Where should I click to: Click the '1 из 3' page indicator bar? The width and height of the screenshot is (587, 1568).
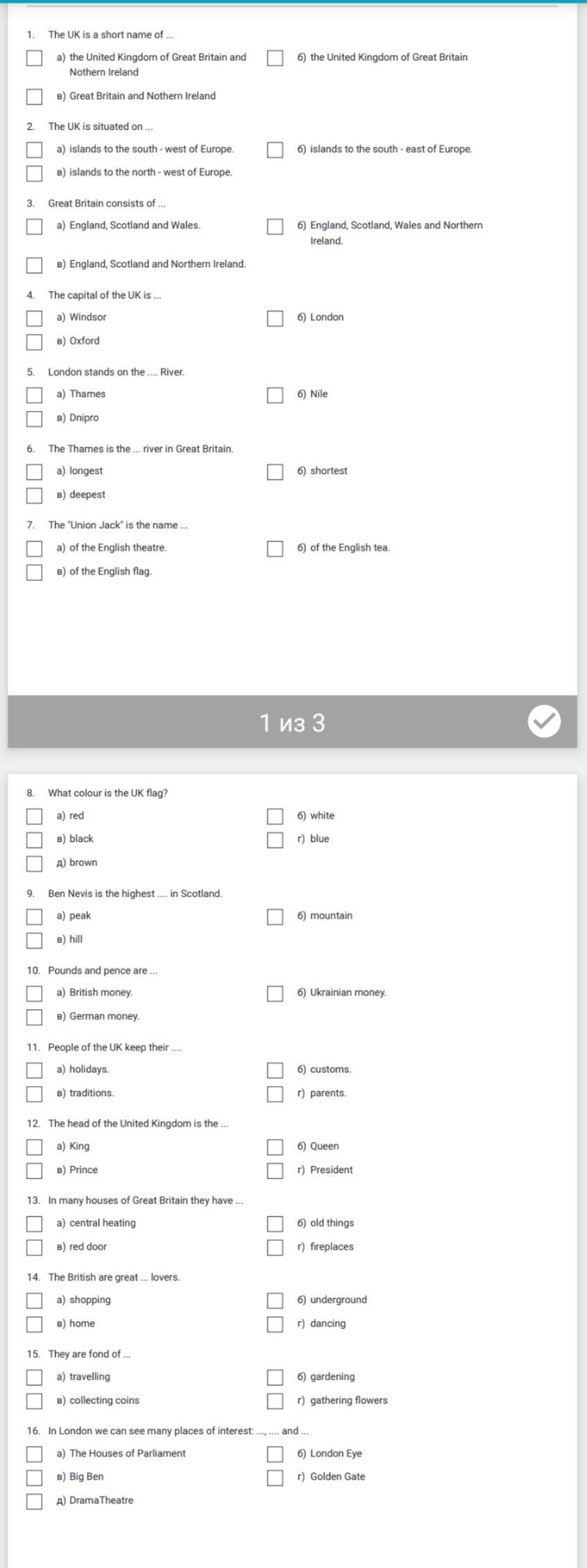click(292, 723)
